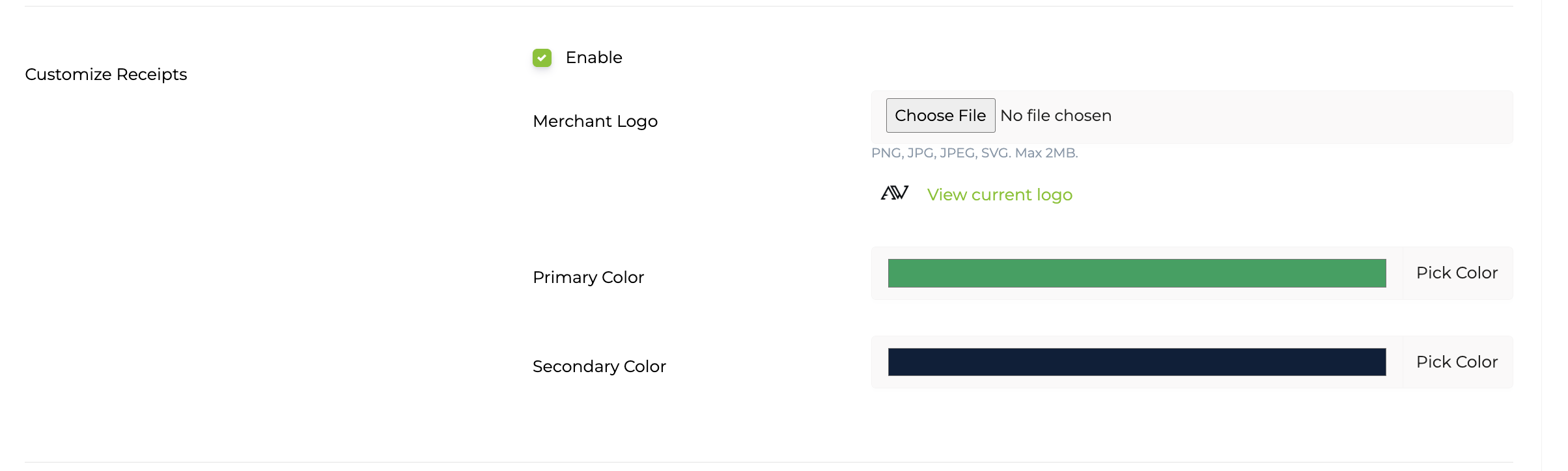This screenshot has width=1568, height=471.
Task: Click the "PNG, JPG, JPEG, SVG" format hint
Action: (x=941, y=154)
